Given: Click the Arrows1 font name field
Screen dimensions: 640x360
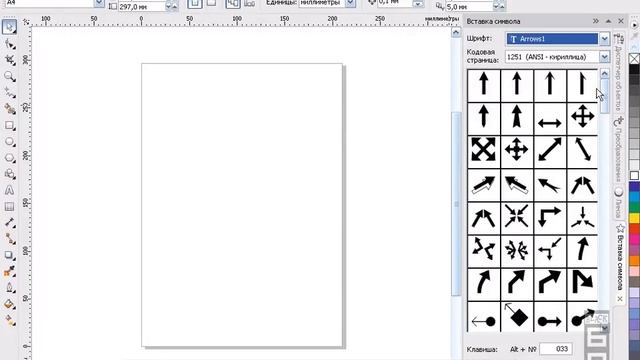Looking at the screenshot, I should point(552,39).
